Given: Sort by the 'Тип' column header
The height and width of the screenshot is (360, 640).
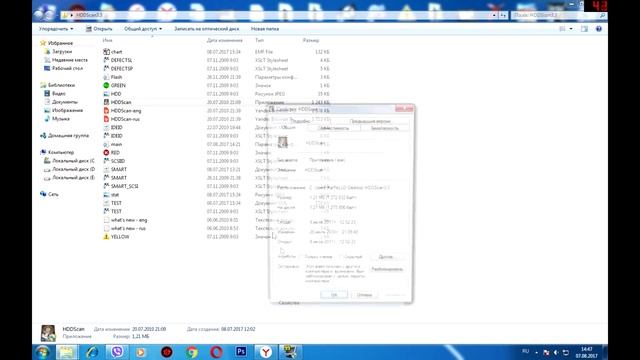Looking at the screenshot, I should pyautogui.click(x=259, y=40).
